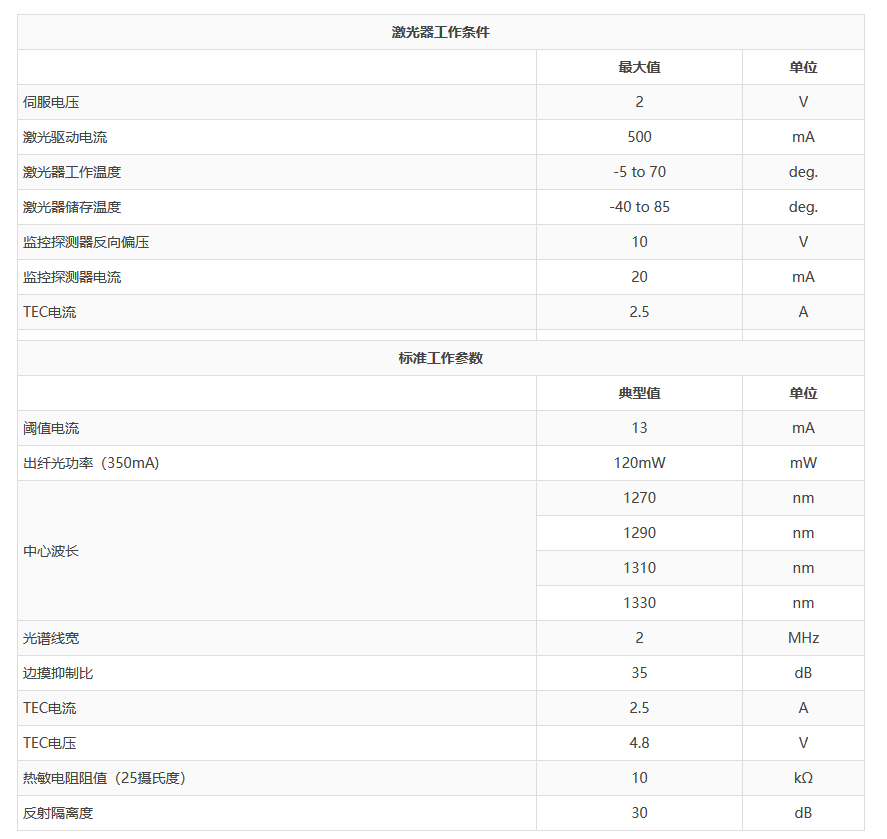Screen dimensions: 887x839
Task: Click the 500 drive current value
Action: click(x=639, y=137)
